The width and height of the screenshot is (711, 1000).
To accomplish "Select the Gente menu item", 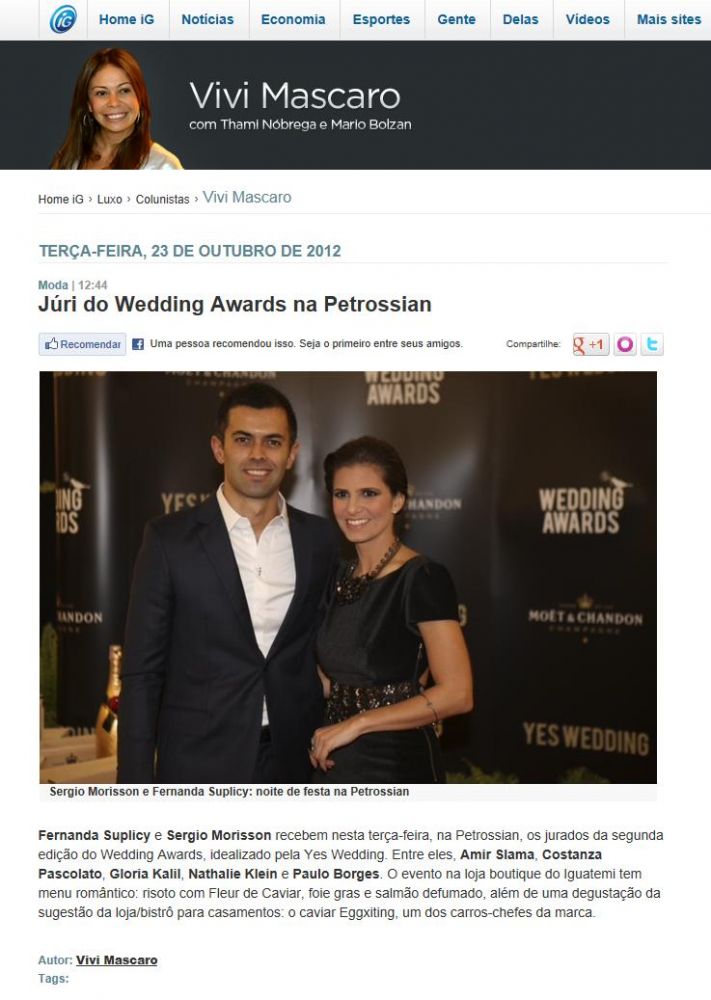I will [x=457, y=20].
